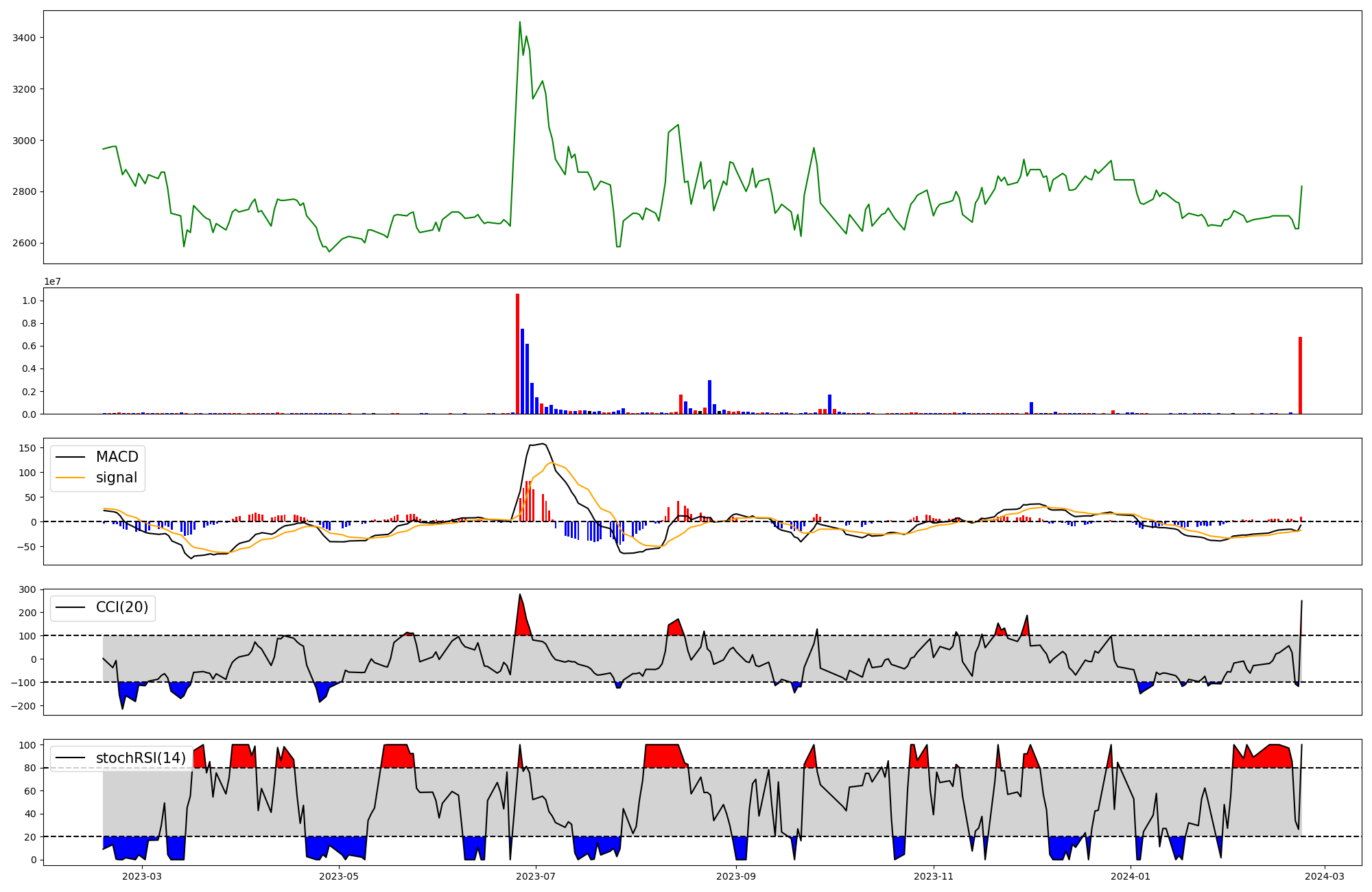The height and width of the screenshot is (892, 1372).
Task: Click the 2023-03 date tick label
Action: click(x=142, y=876)
